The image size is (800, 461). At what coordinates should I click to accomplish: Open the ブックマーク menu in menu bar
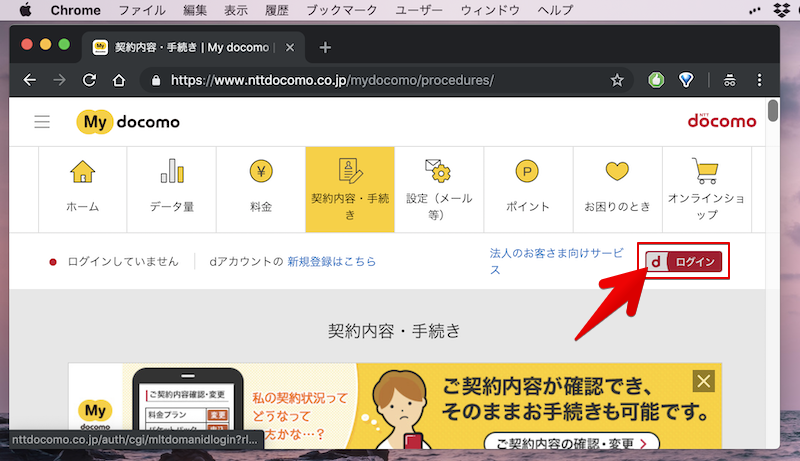click(340, 10)
